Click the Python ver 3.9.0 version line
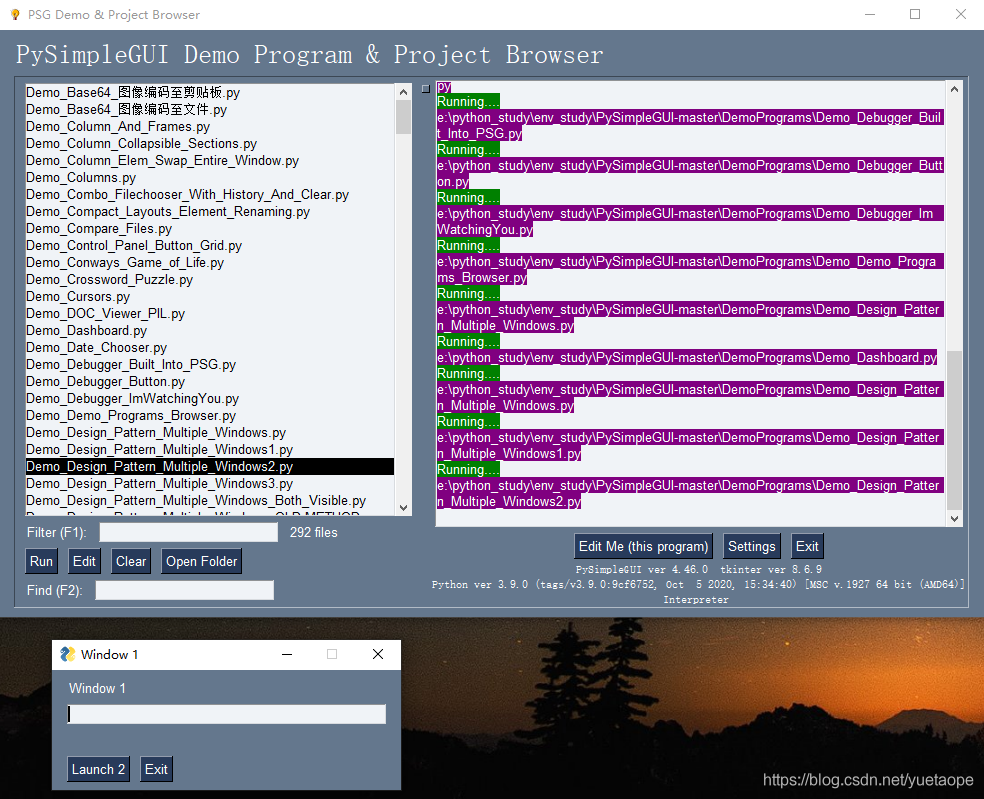The image size is (984, 799). coord(698,584)
